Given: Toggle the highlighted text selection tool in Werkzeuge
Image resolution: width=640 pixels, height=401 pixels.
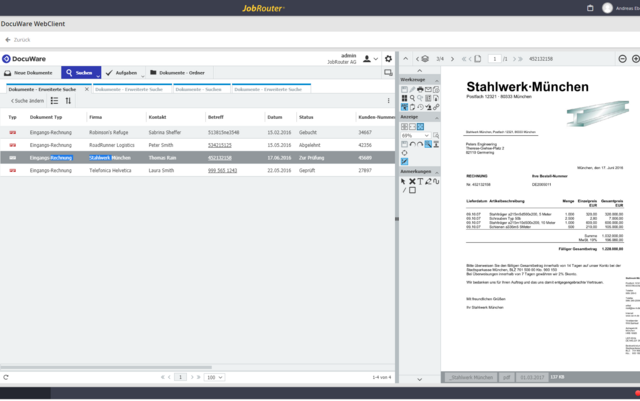Looking at the screenshot, I should click(x=404, y=107).
